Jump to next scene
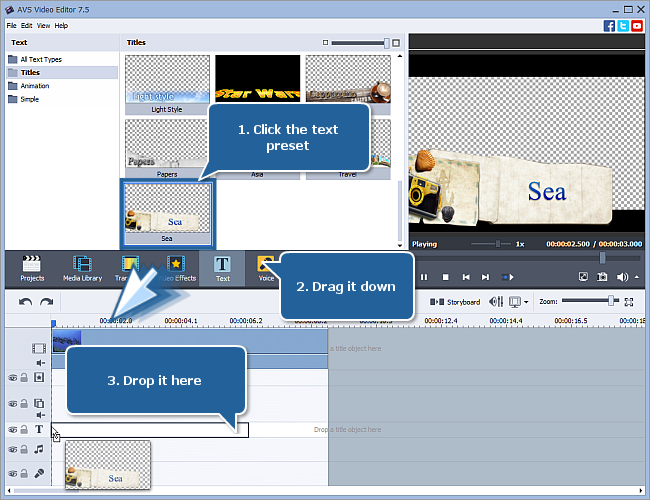The image size is (650, 500). coord(507,277)
